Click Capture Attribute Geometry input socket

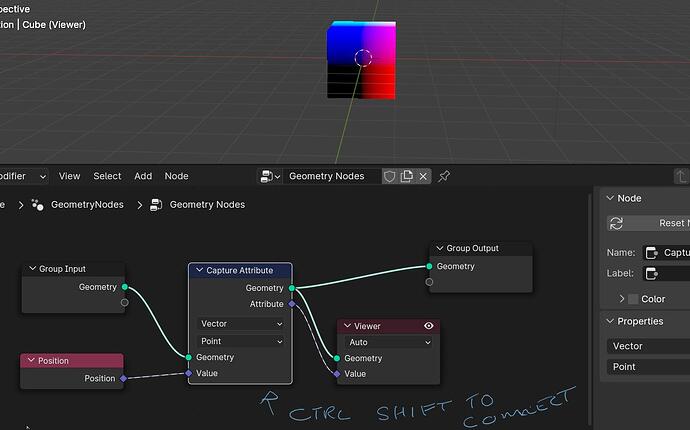pyautogui.click(x=189, y=357)
